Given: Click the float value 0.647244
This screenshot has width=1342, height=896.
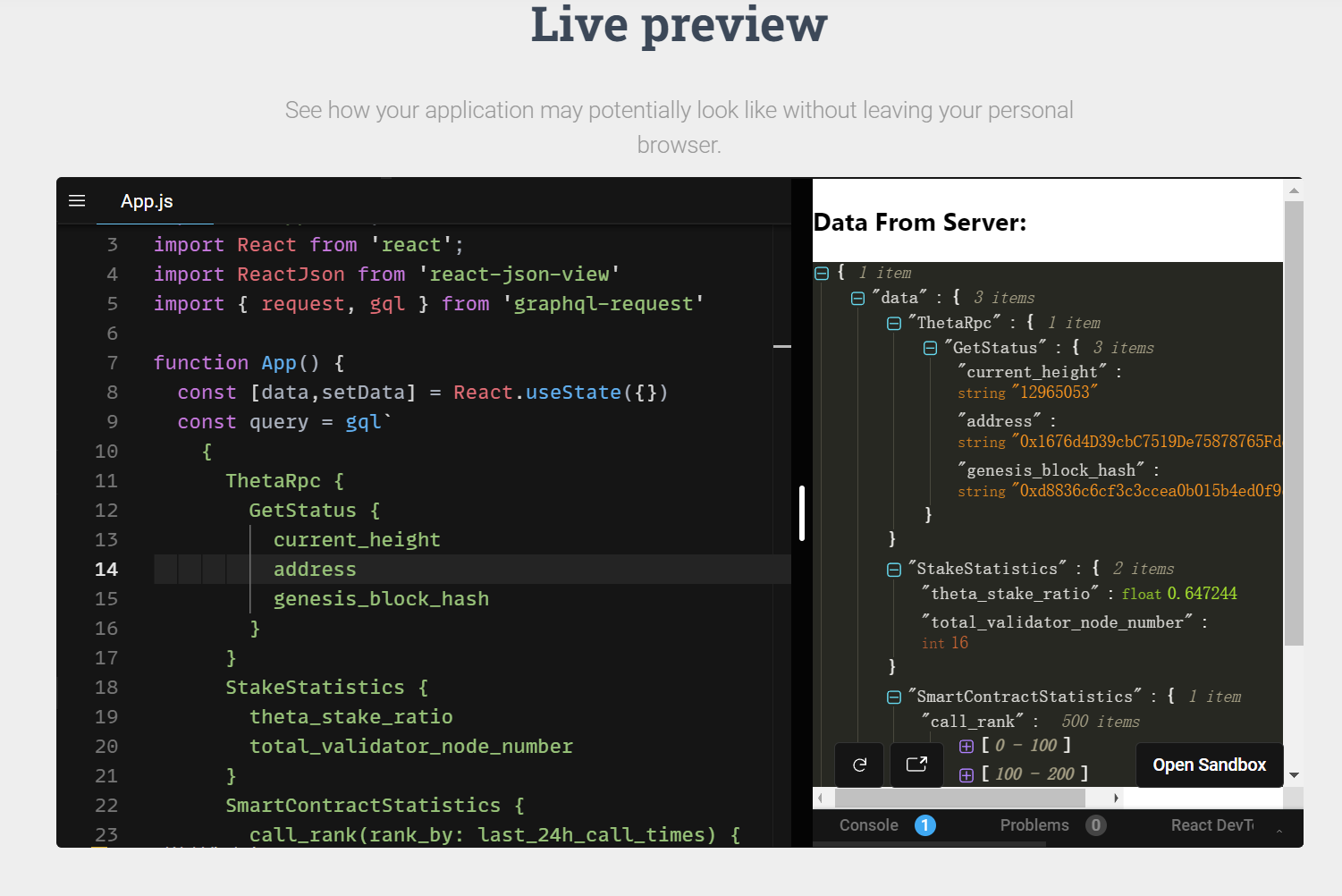Looking at the screenshot, I should coord(1202,594).
